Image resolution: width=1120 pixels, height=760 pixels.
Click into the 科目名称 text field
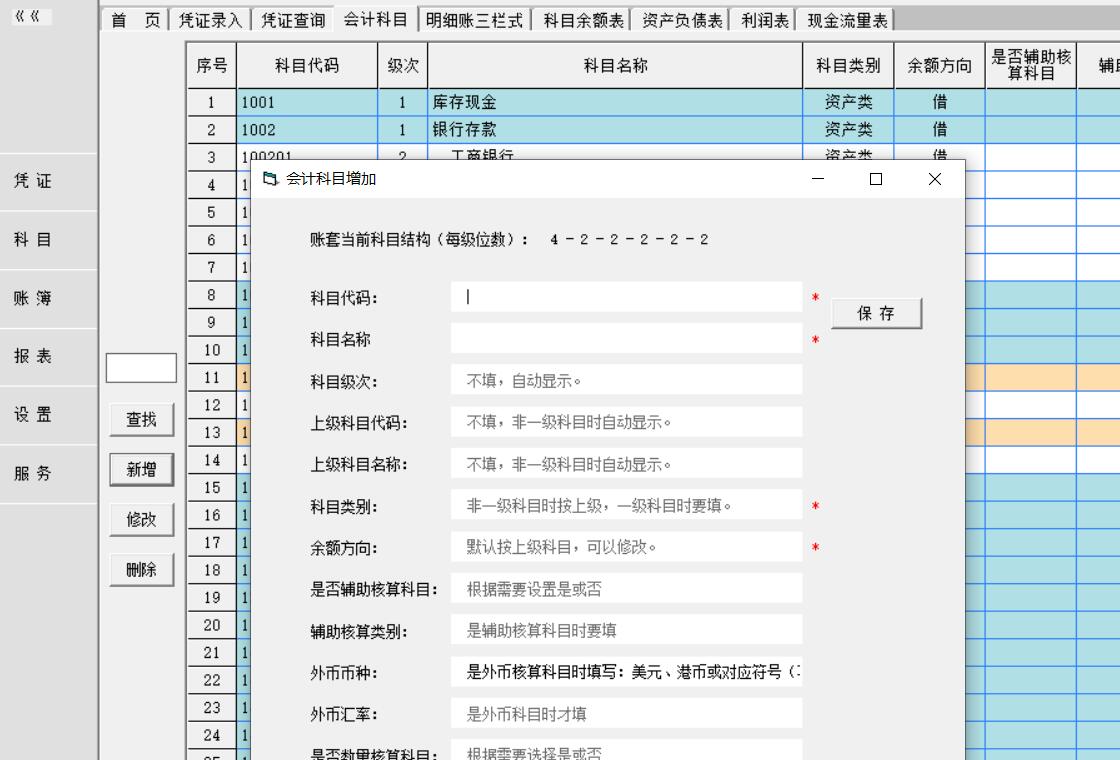[x=626, y=339]
